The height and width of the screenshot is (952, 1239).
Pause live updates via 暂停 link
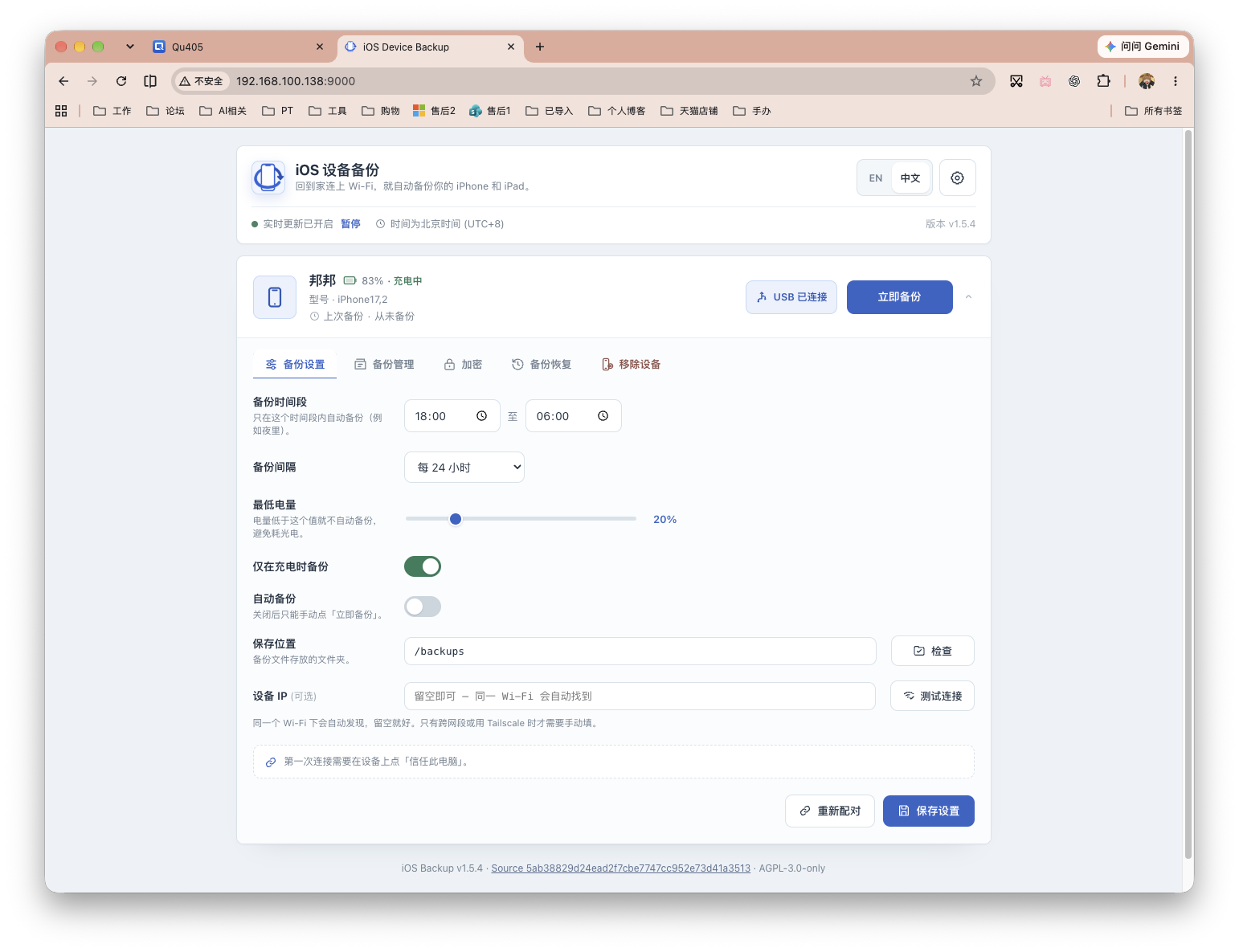(x=350, y=224)
